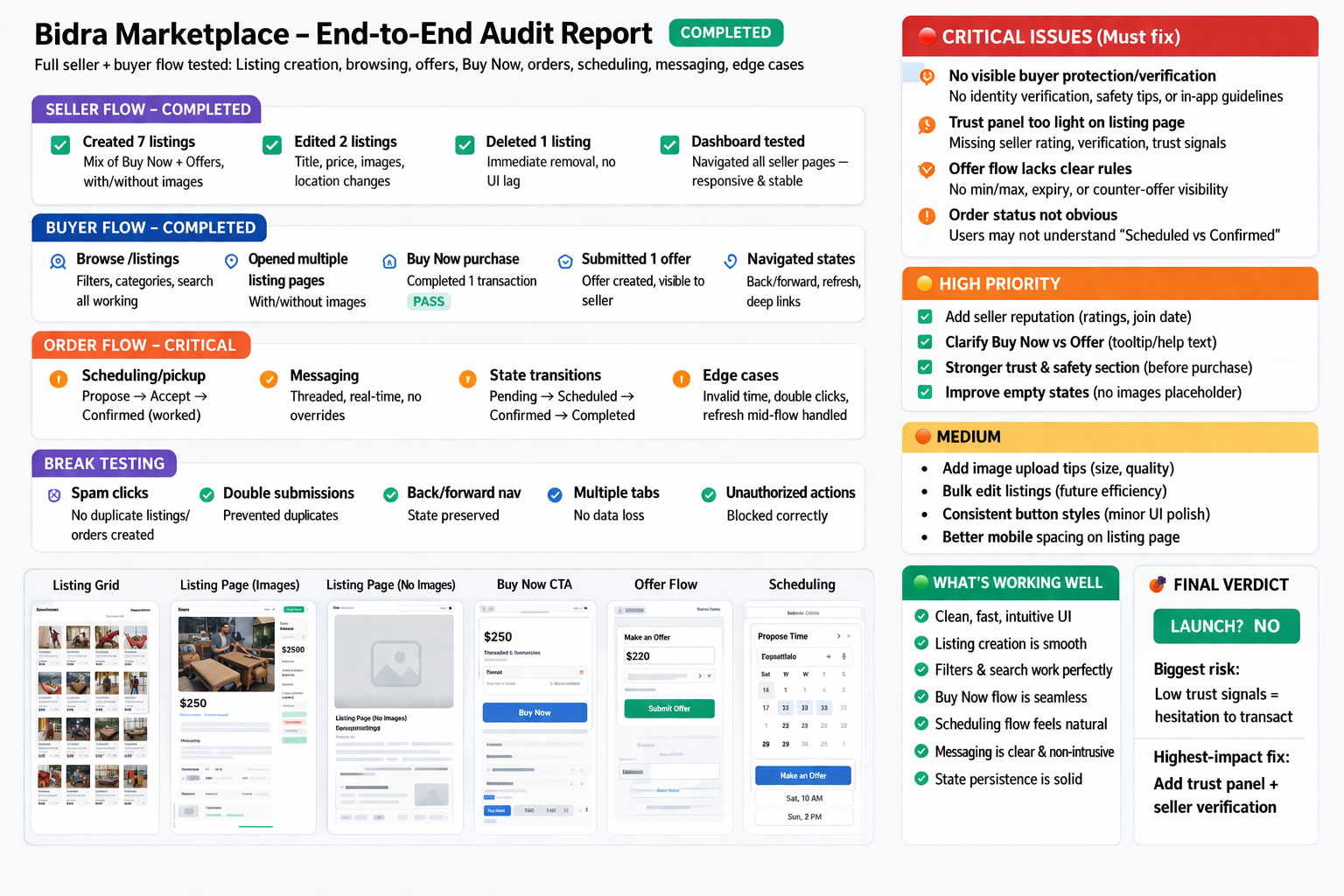Click the Buy Now purchase home icon
This screenshot has width=1344, height=896.
pyautogui.click(x=389, y=261)
